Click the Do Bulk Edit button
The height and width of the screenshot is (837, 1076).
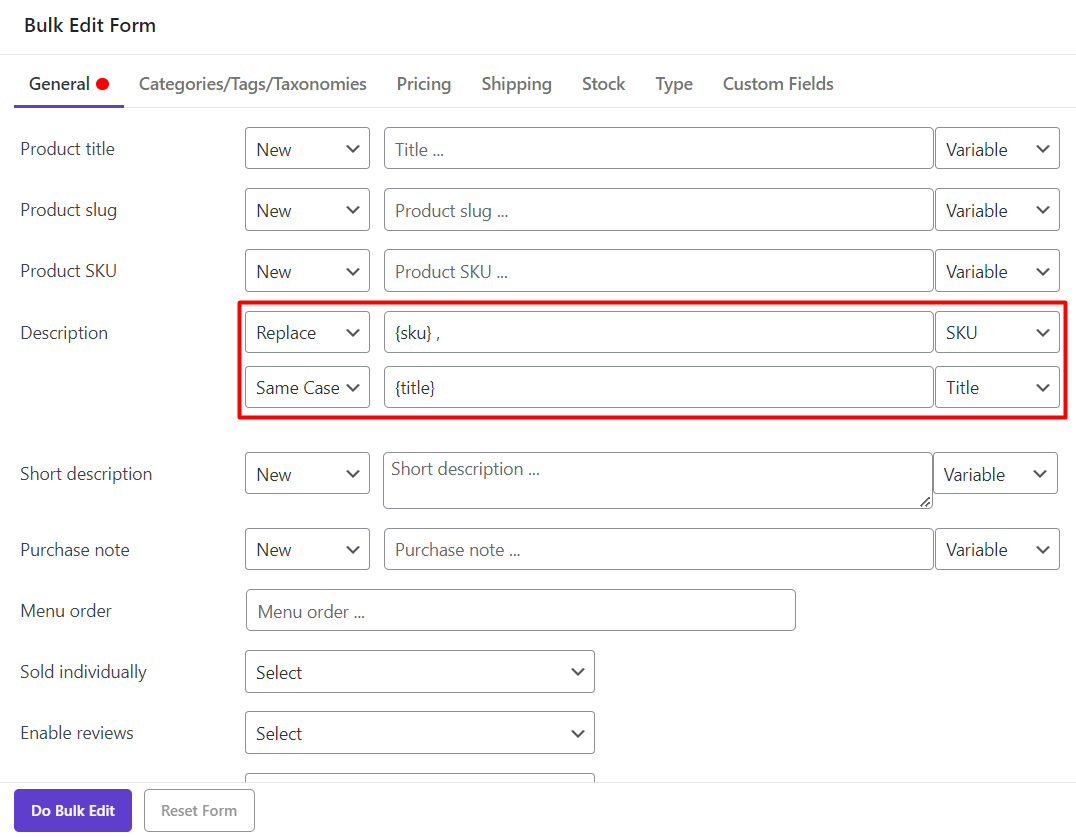(x=73, y=811)
